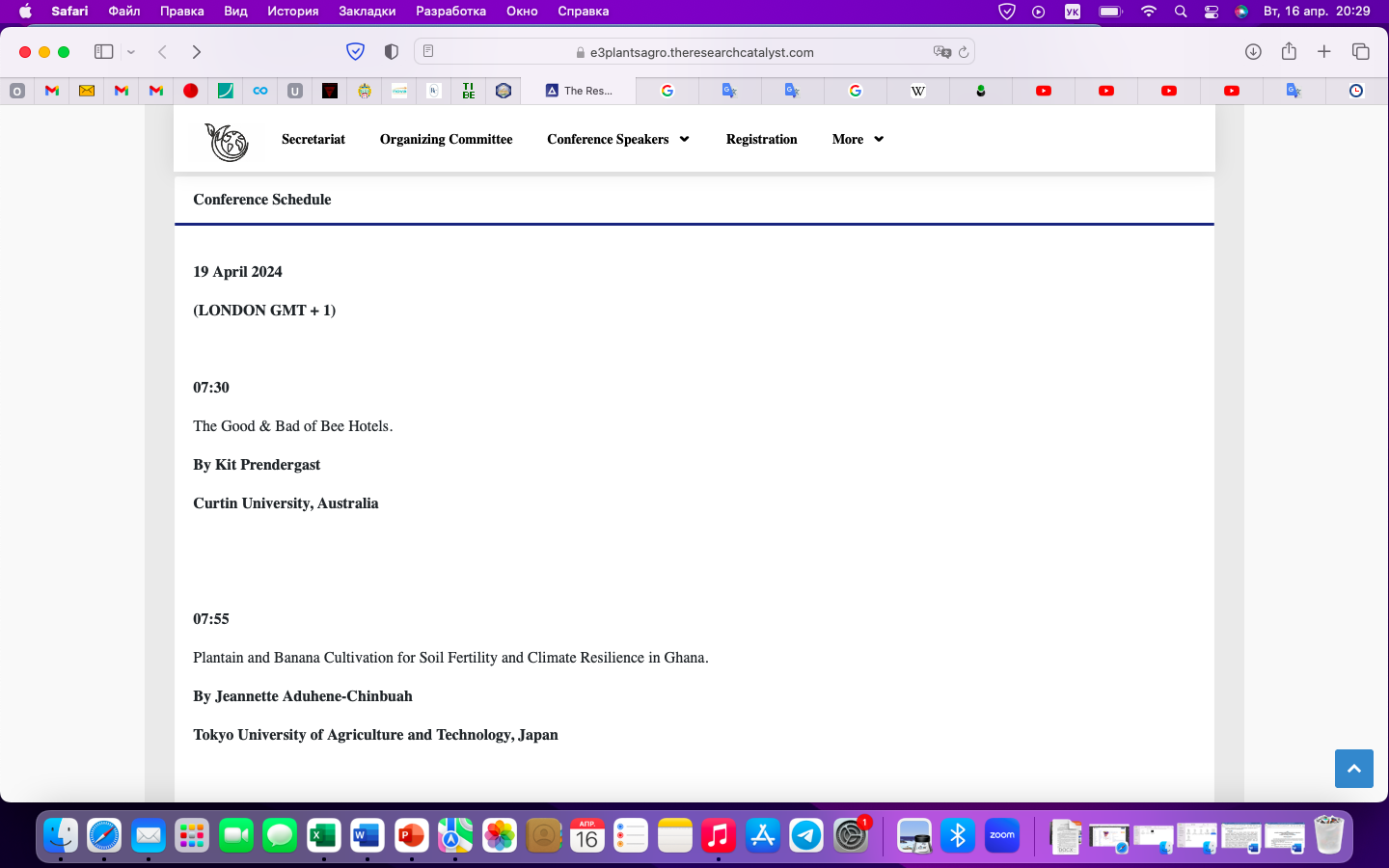
Task: Open a new tab with plus button
Action: point(1324,51)
